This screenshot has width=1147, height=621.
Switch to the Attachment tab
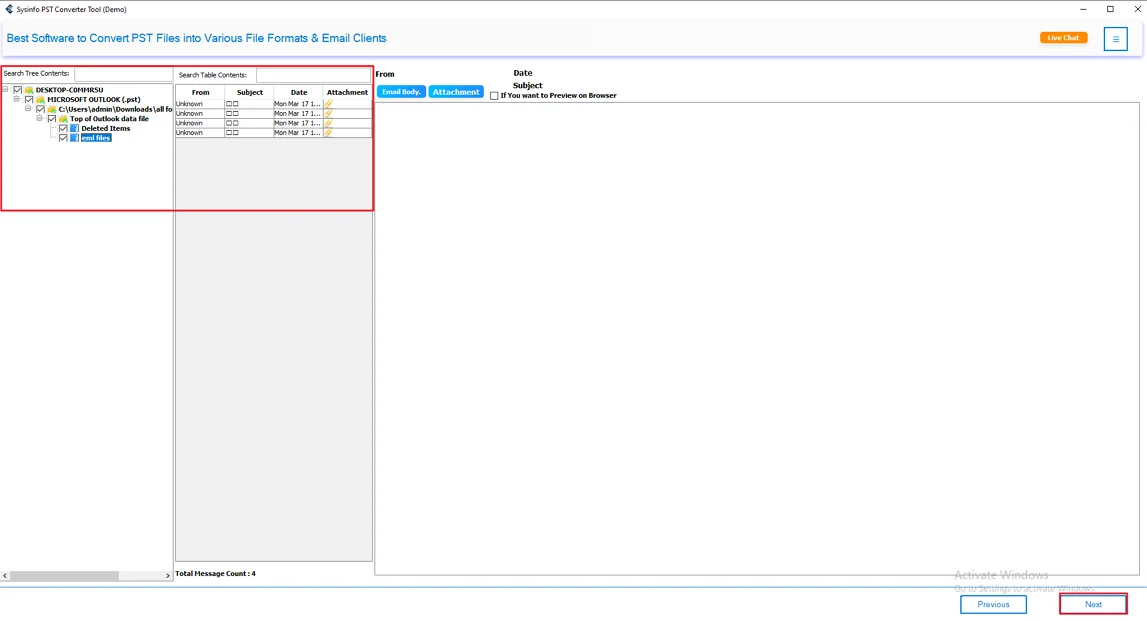(456, 91)
